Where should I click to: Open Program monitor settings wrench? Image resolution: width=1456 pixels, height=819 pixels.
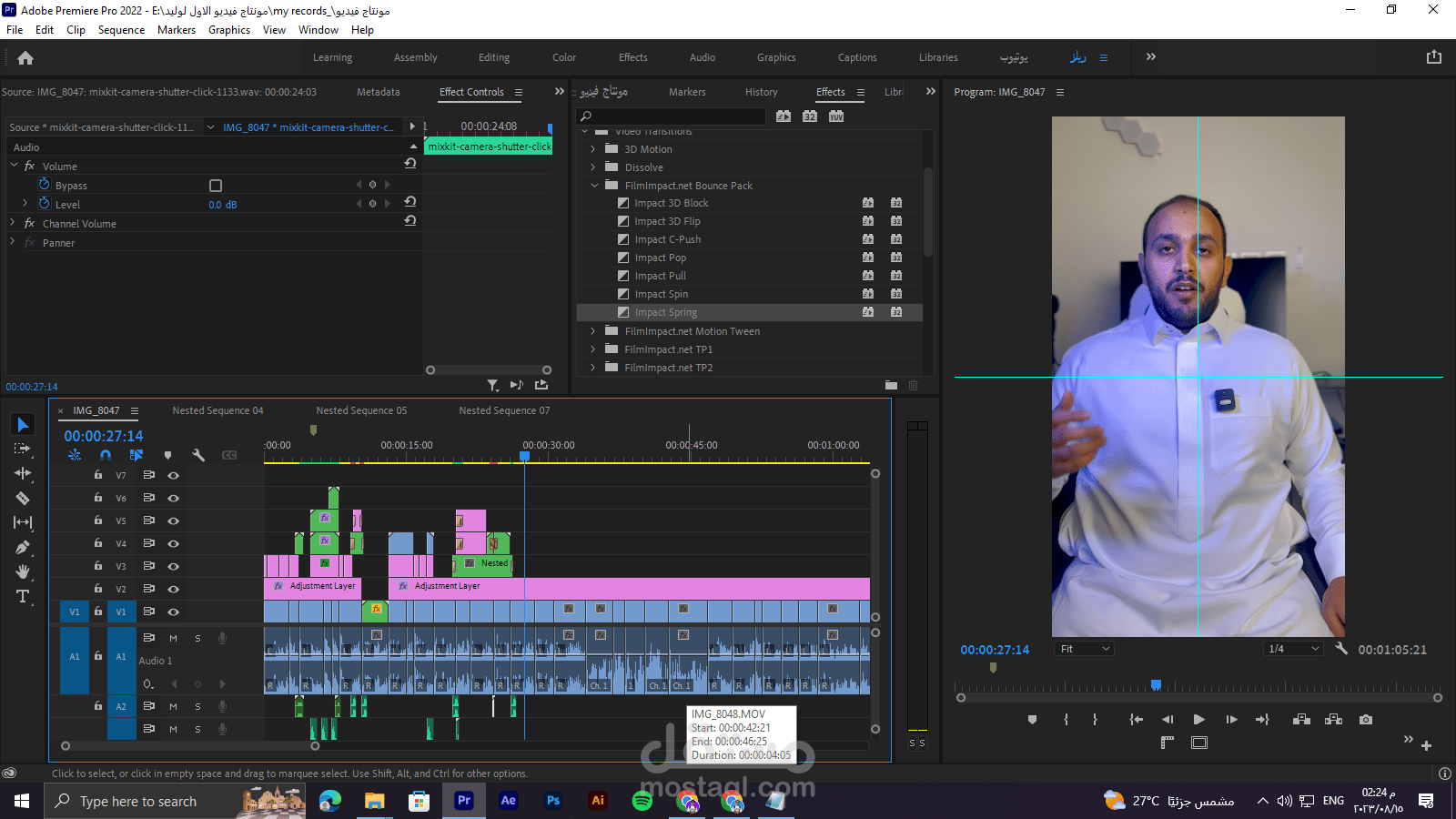(1341, 649)
